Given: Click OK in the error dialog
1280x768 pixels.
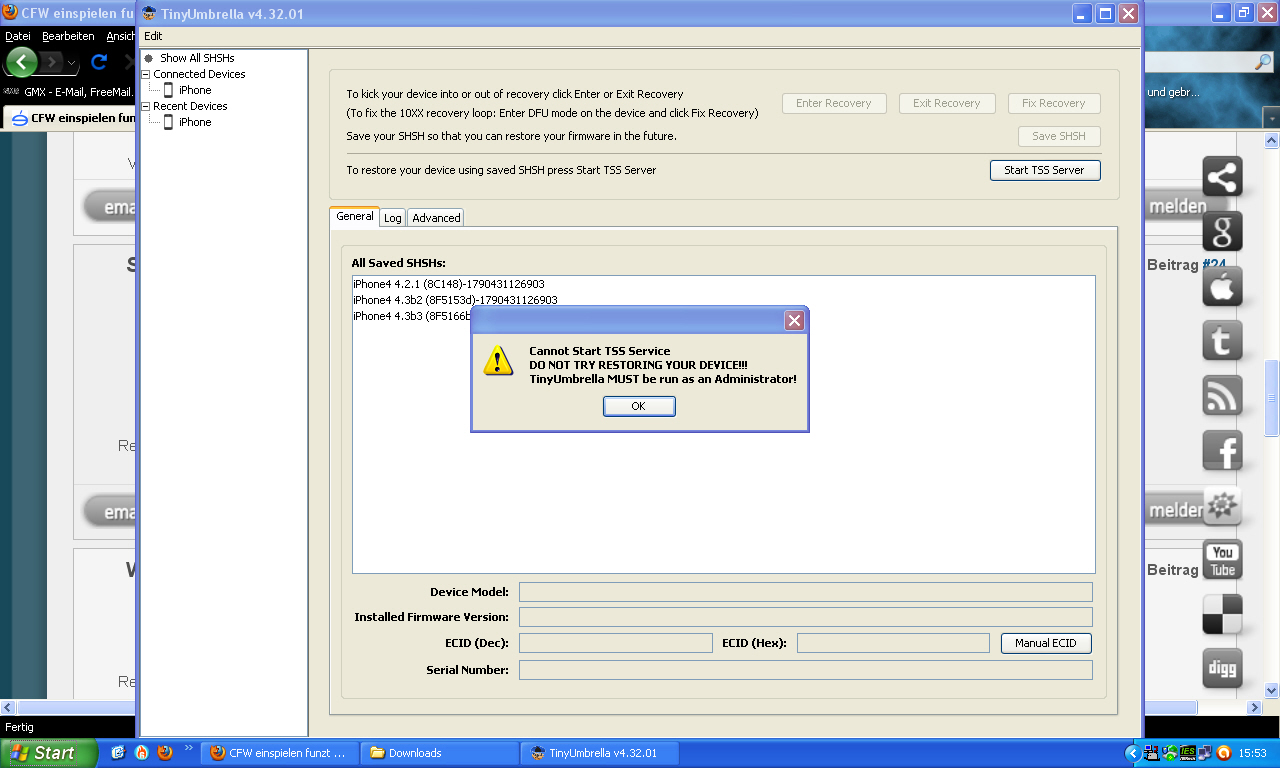Looking at the screenshot, I should pyautogui.click(x=639, y=406).
